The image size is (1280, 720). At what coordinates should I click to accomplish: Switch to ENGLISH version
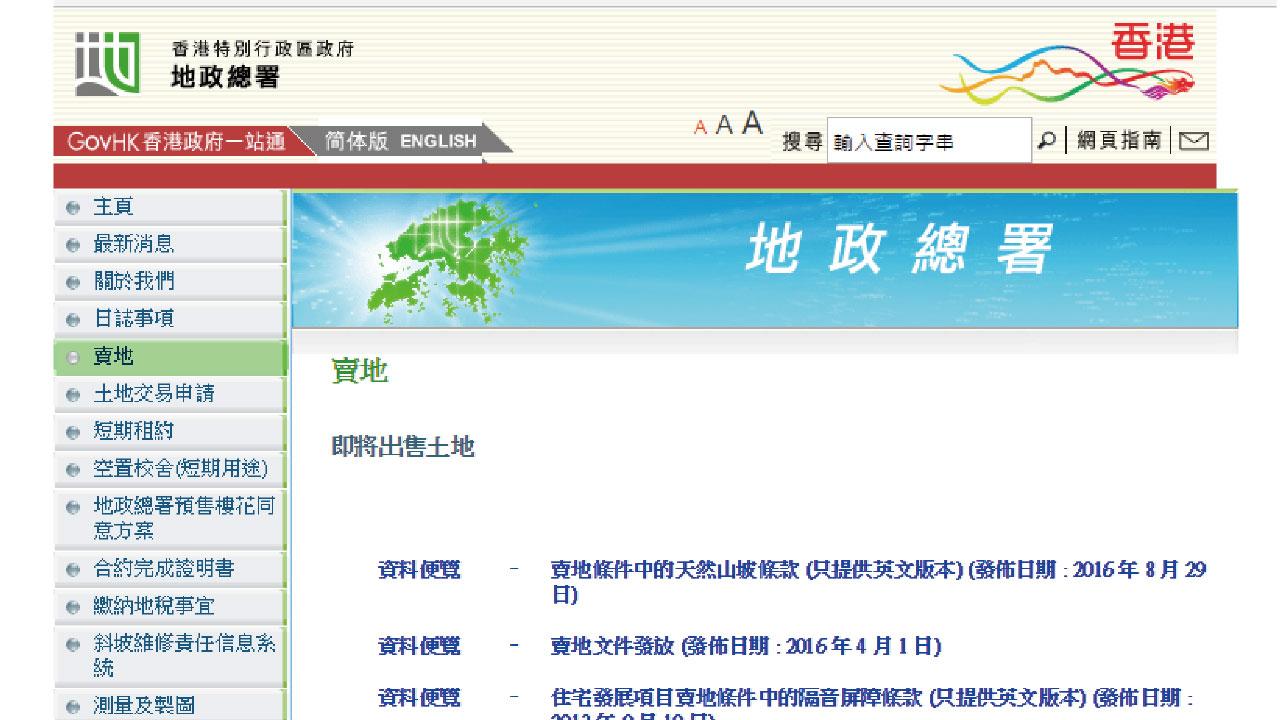pos(438,141)
